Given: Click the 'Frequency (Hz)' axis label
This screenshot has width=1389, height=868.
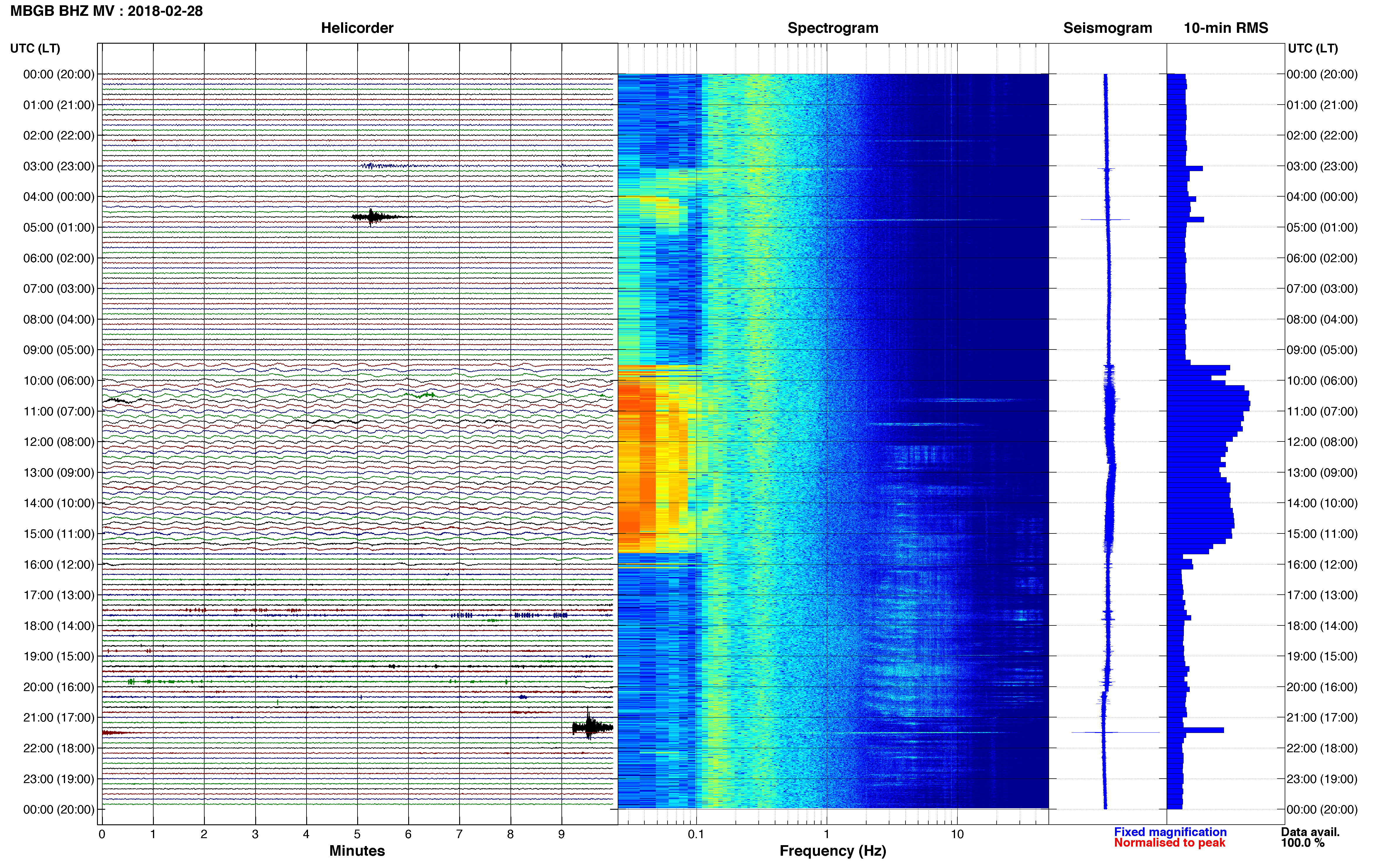Looking at the screenshot, I should (833, 851).
